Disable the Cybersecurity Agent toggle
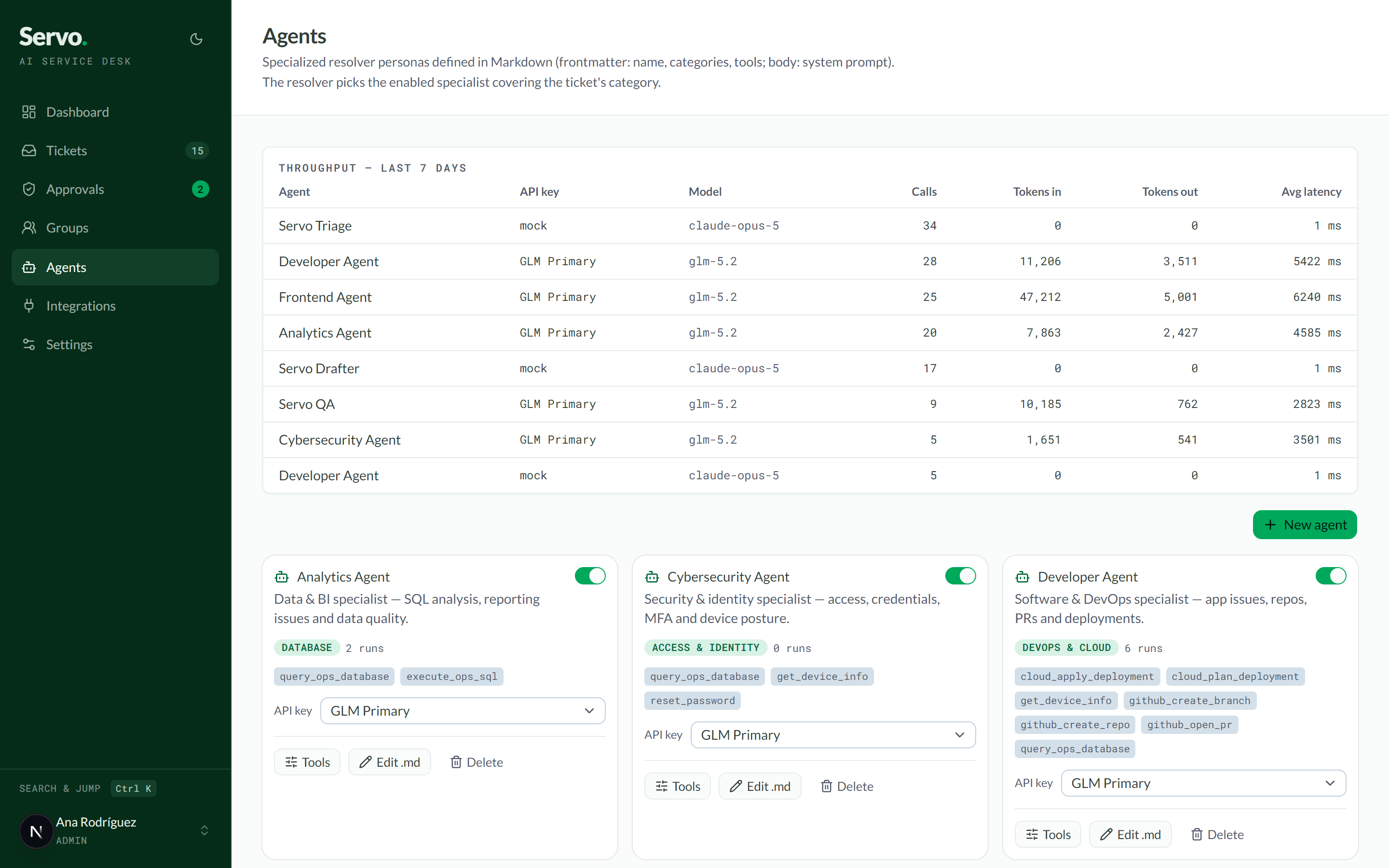The height and width of the screenshot is (868, 1389). tap(960, 576)
